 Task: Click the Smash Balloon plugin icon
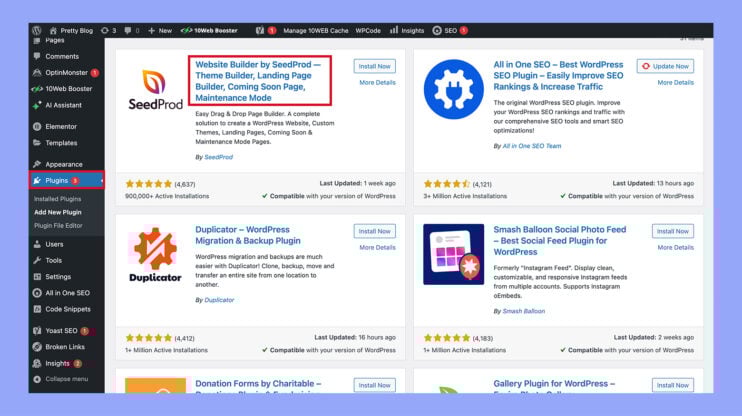click(x=453, y=254)
